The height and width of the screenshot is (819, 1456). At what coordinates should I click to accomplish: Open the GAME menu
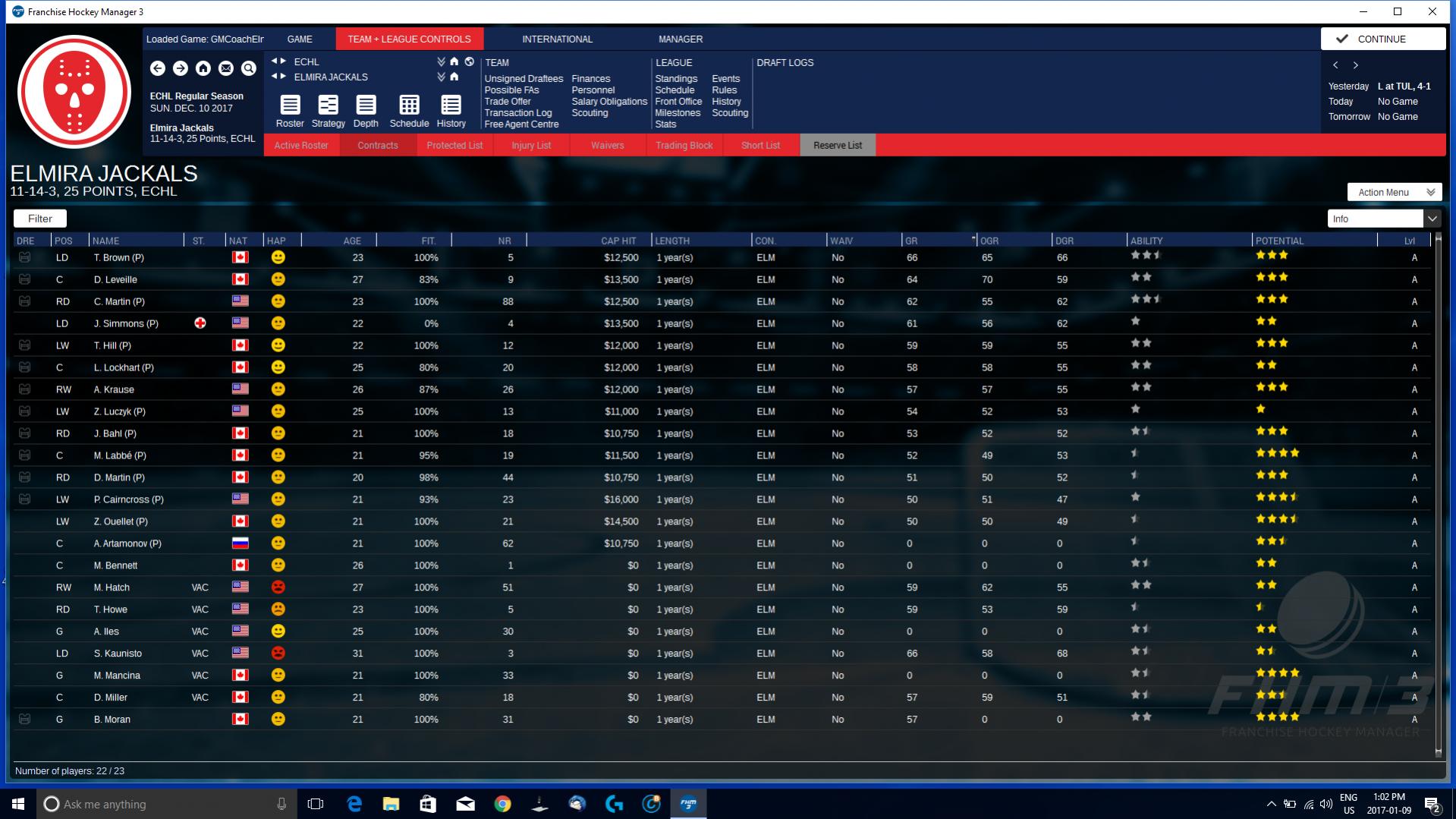point(300,39)
